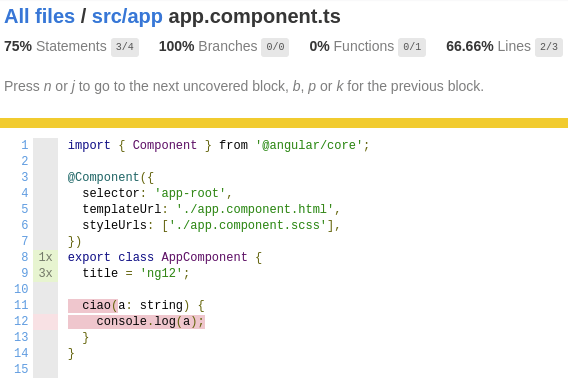Image resolution: width=568 pixels, height=380 pixels.
Task: Click the import Component code line
Action: 218,145
